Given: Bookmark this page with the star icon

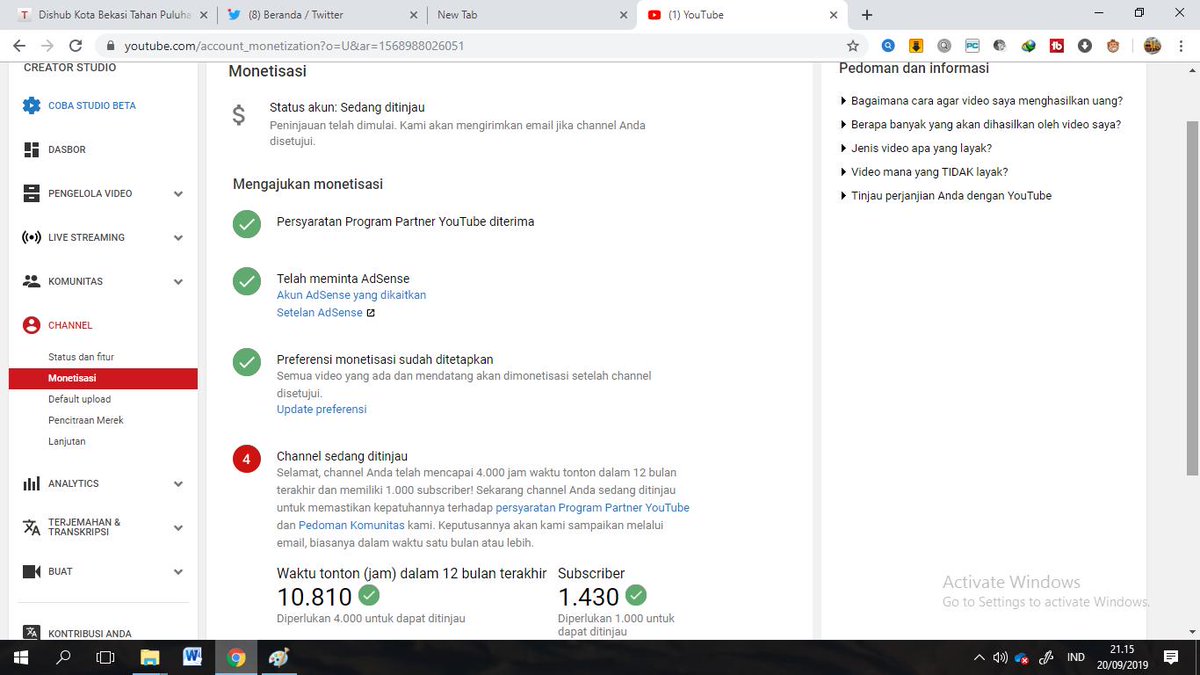Looking at the screenshot, I should point(853,46).
